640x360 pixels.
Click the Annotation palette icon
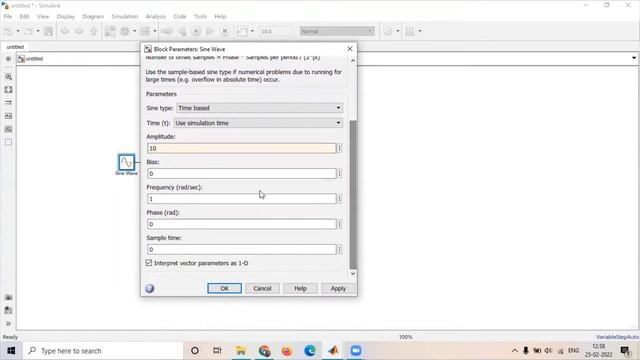point(9,116)
